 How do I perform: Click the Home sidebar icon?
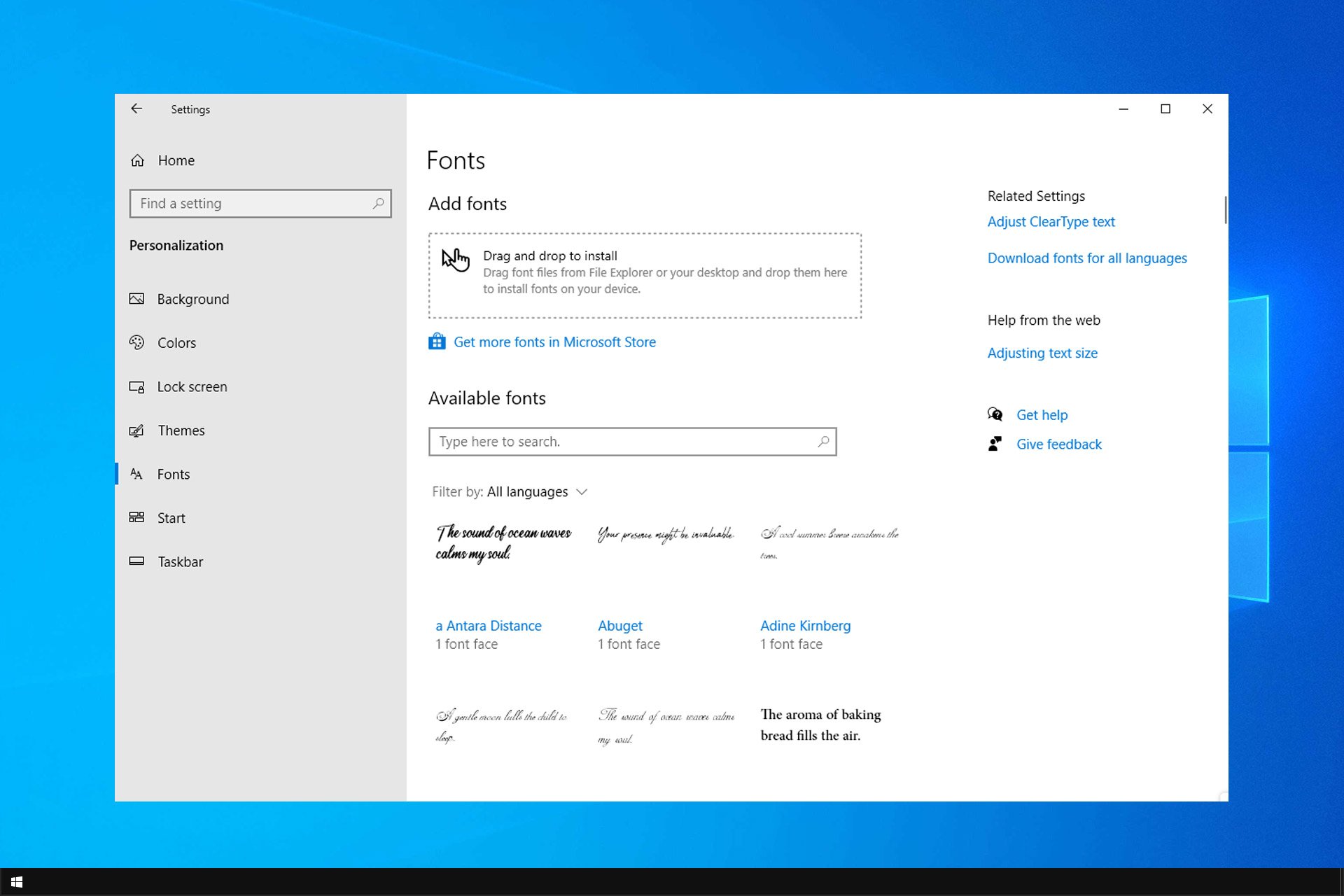point(138,160)
